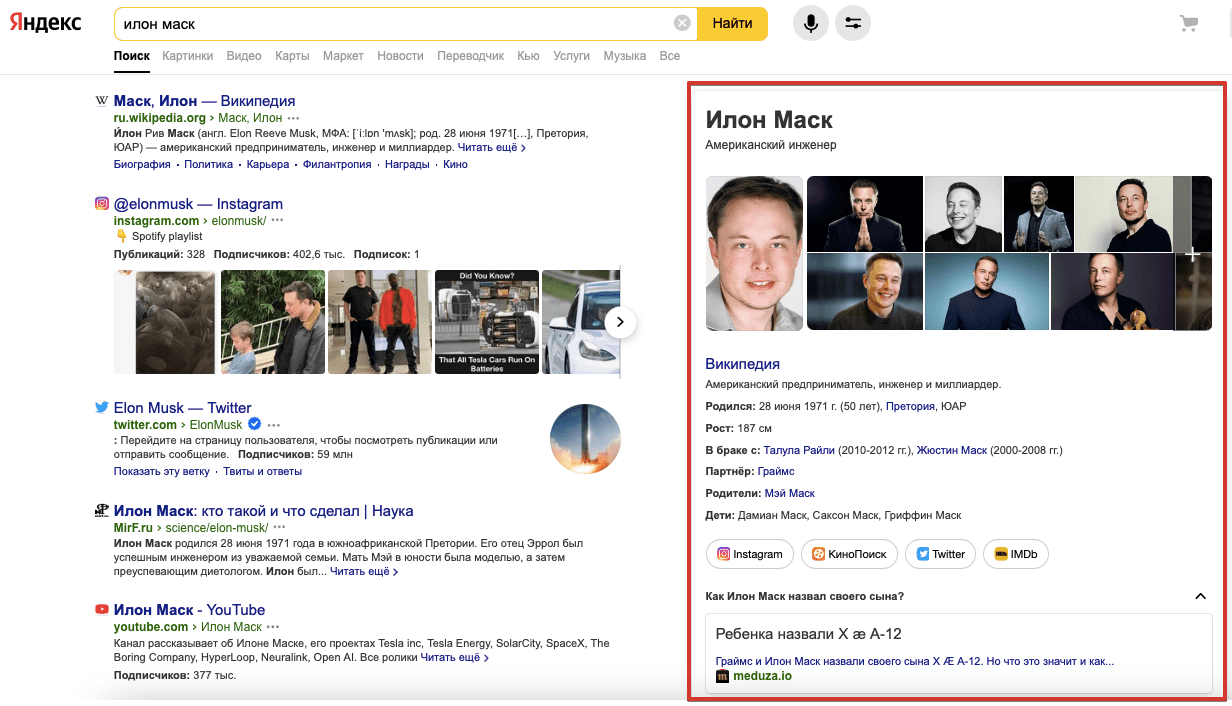Open the Музыка tab

[x=624, y=56]
